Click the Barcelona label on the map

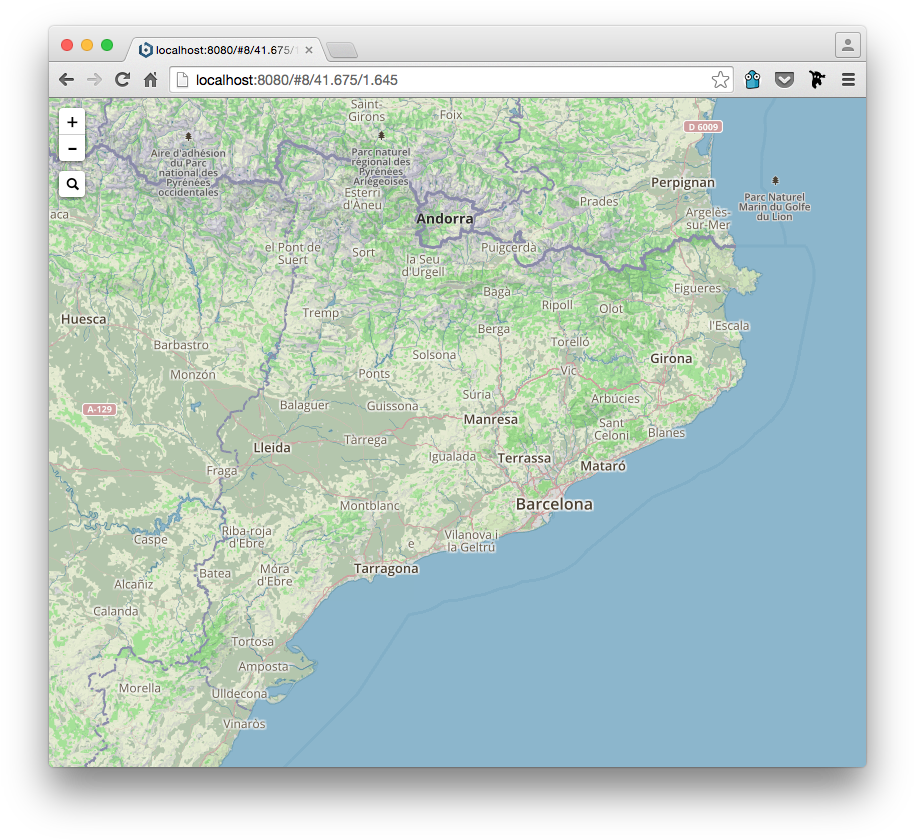(x=554, y=505)
